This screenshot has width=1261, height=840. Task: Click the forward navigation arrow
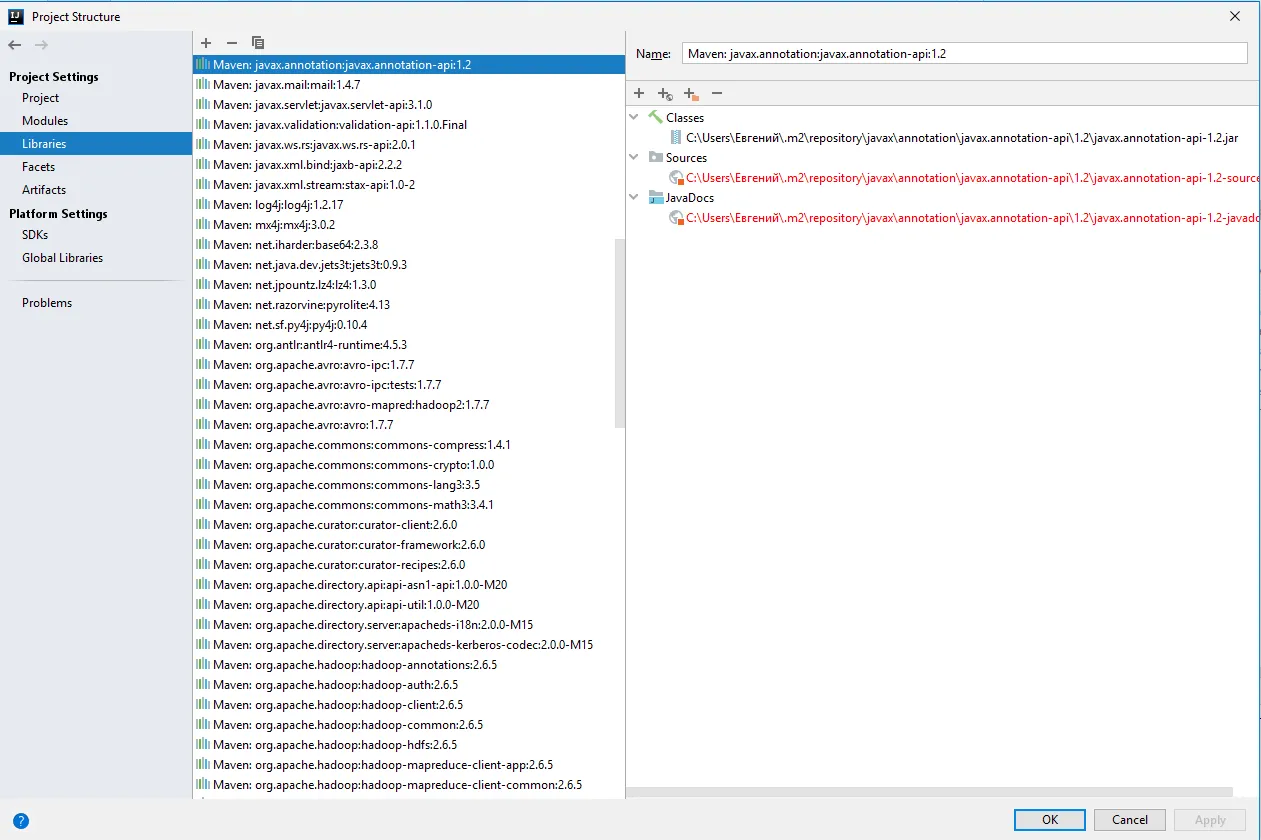(x=41, y=45)
